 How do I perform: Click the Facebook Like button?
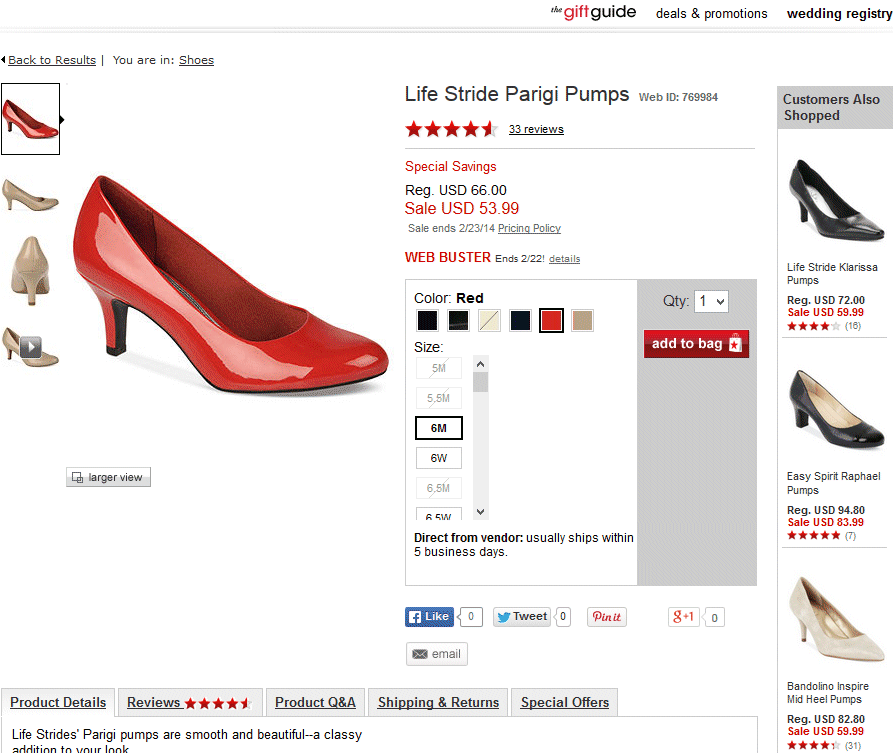click(429, 617)
